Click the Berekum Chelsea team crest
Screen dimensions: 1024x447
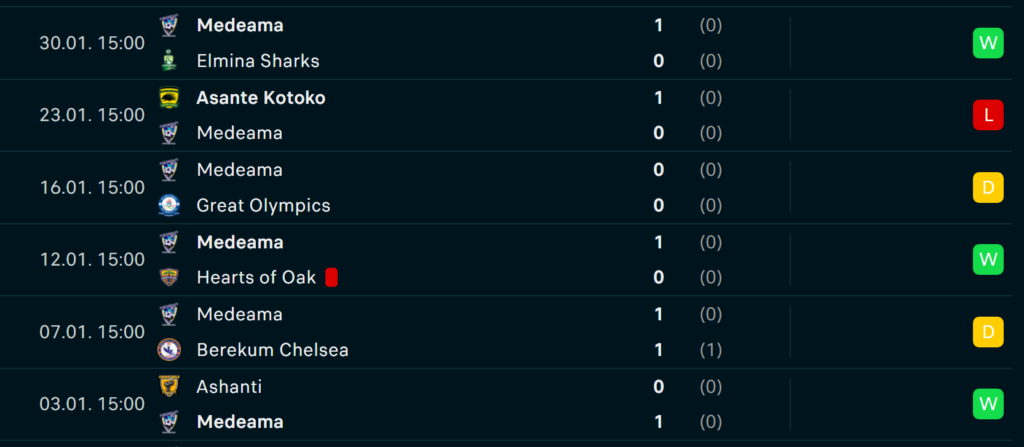[169, 350]
